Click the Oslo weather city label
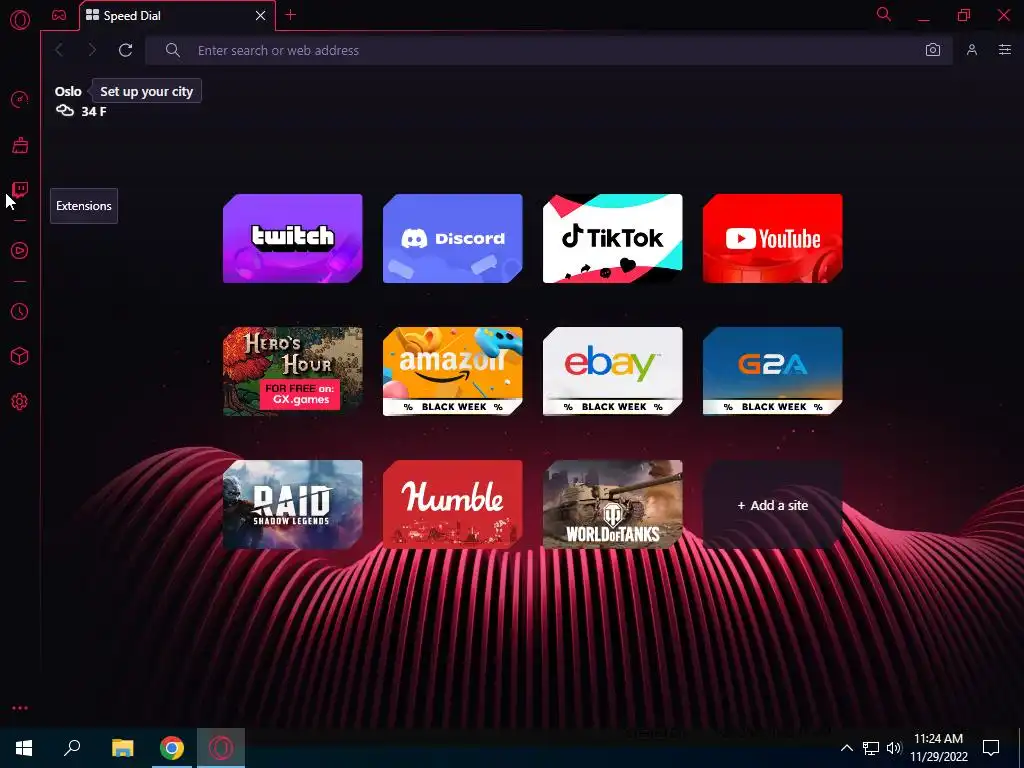The width and height of the screenshot is (1024, 768). pyautogui.click(x=68, y=91)
